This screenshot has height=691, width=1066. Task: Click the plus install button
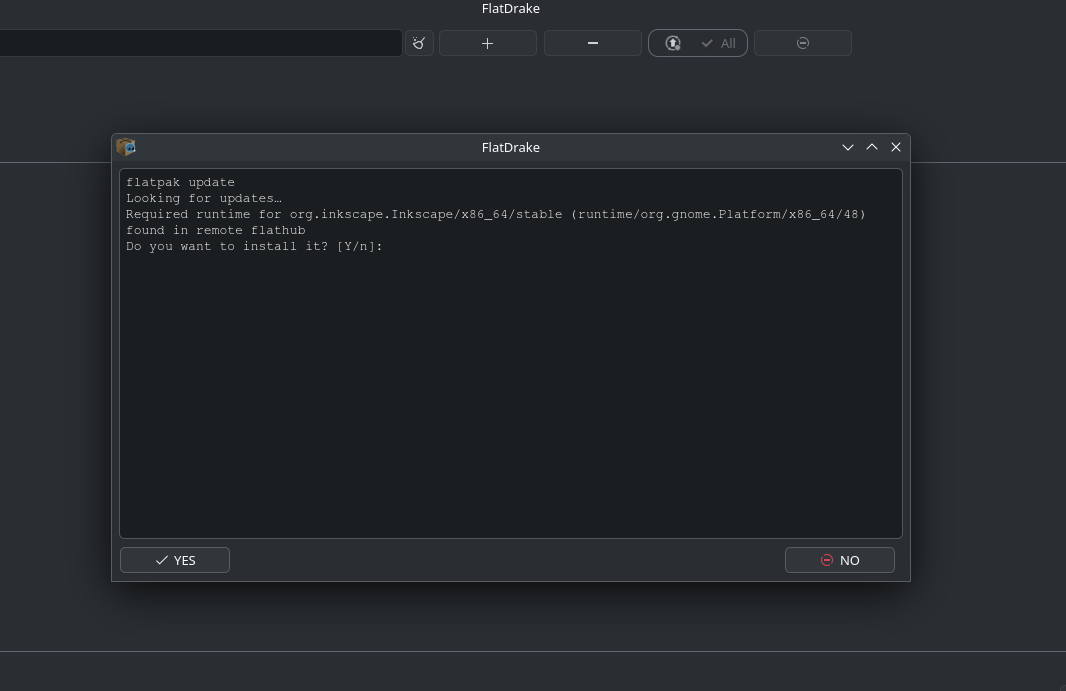pyautogui.click(x=487, y=44)
